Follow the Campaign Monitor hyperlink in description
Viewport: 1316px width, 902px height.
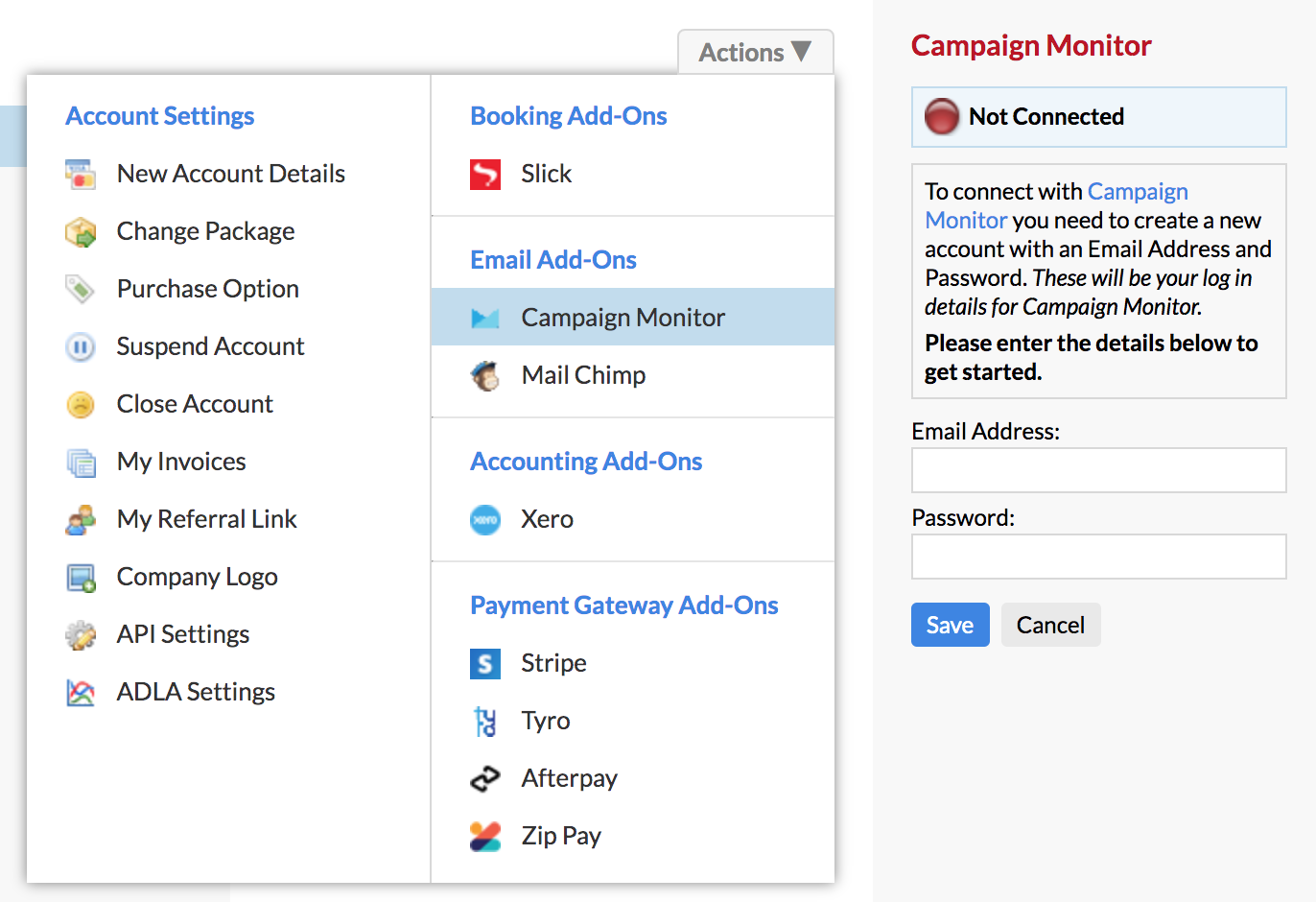coord(1056,205)
